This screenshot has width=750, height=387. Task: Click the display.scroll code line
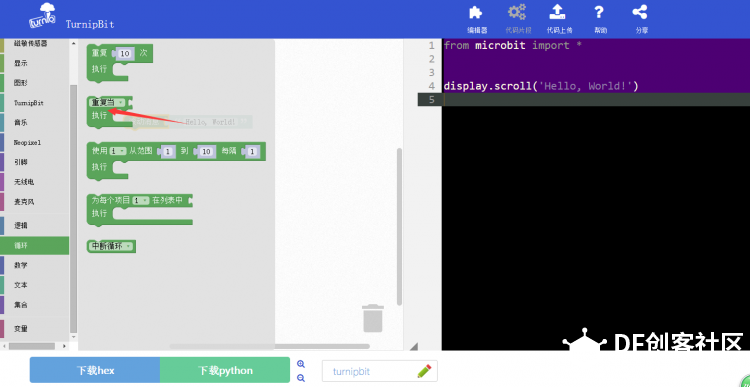(x=541, y=86)
